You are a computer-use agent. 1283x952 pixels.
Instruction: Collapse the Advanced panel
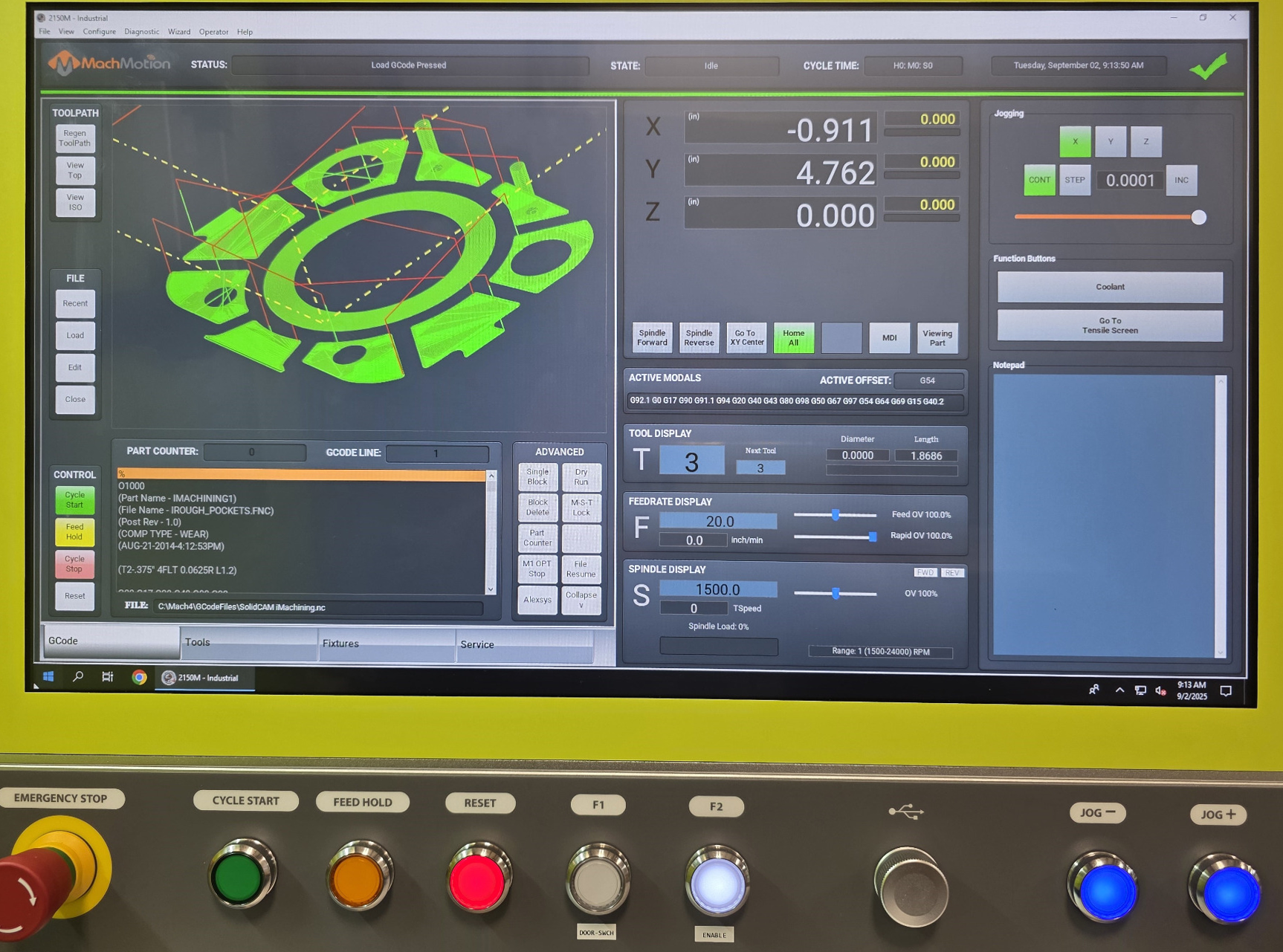[x=581, y=599]
